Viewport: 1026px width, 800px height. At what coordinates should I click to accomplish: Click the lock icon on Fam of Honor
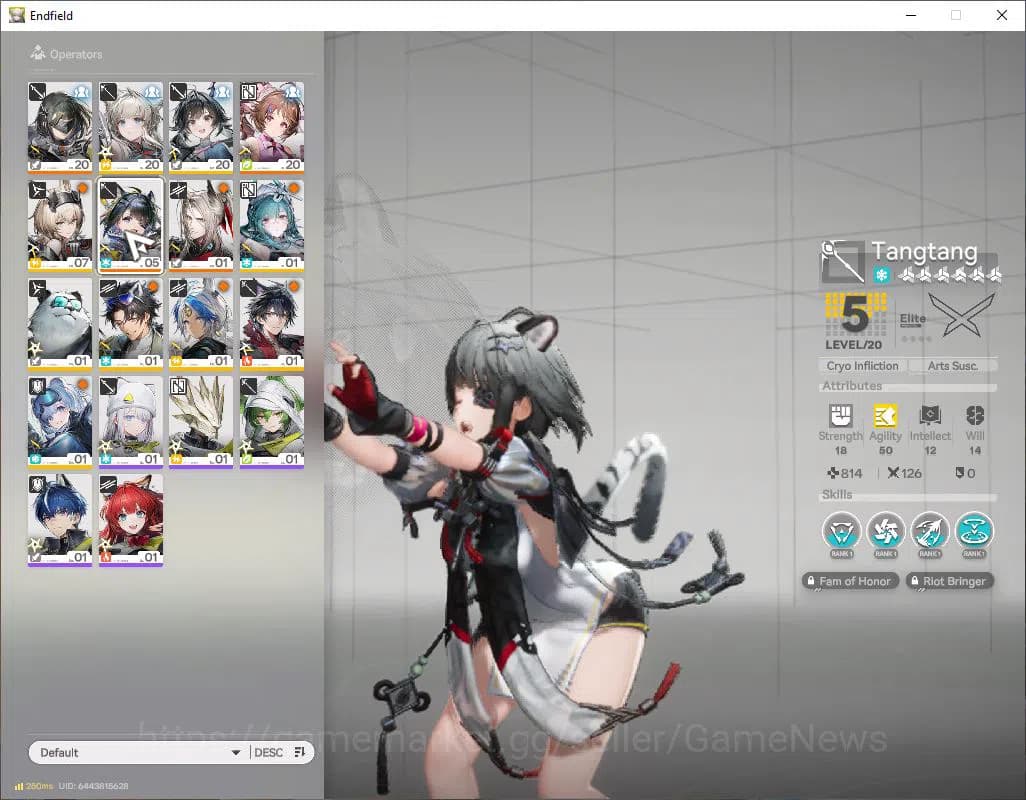[811, 580]
